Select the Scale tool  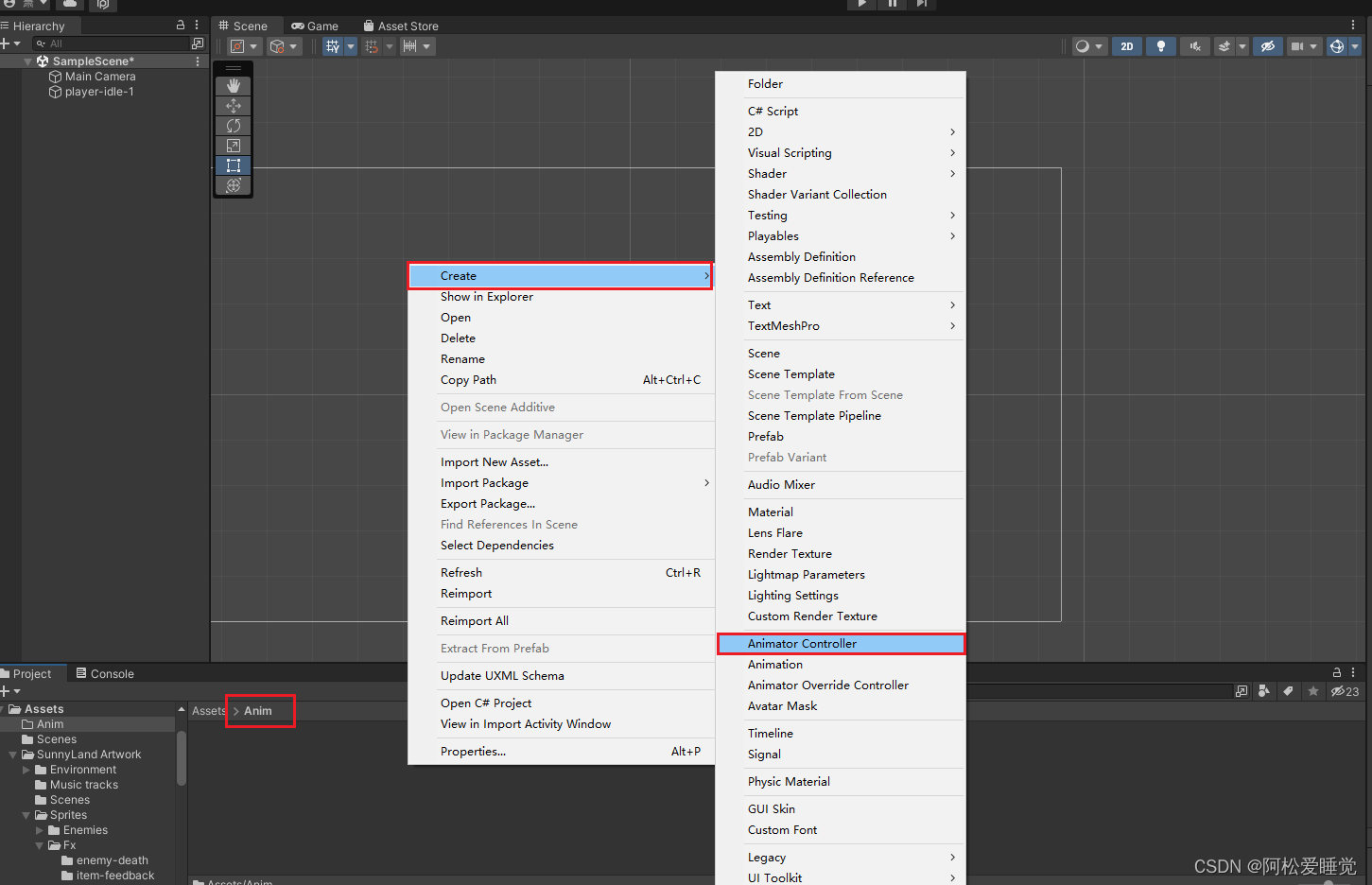pos(234,146)
